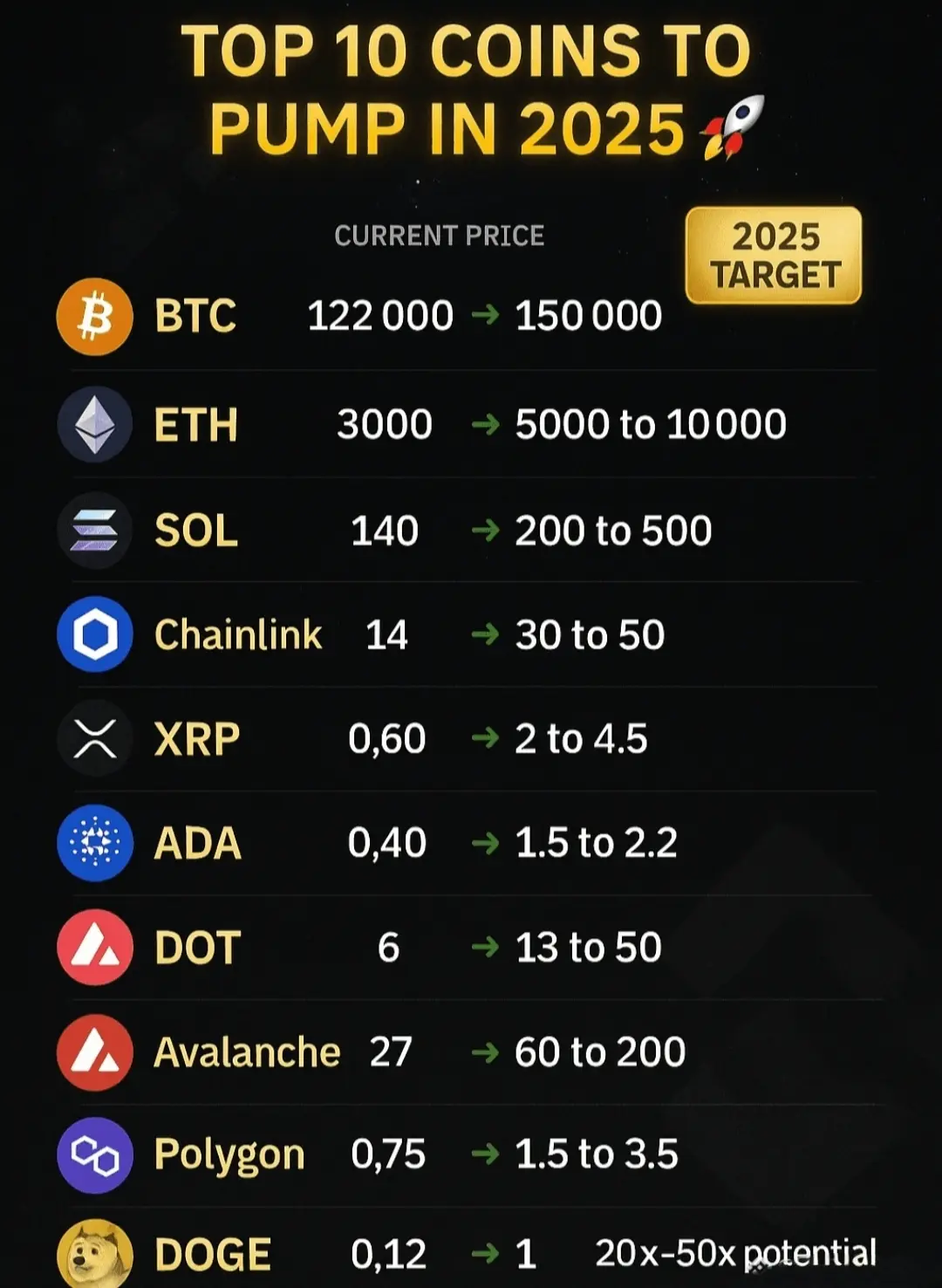Click the Dogecoin dog icon

point(95,1254)
